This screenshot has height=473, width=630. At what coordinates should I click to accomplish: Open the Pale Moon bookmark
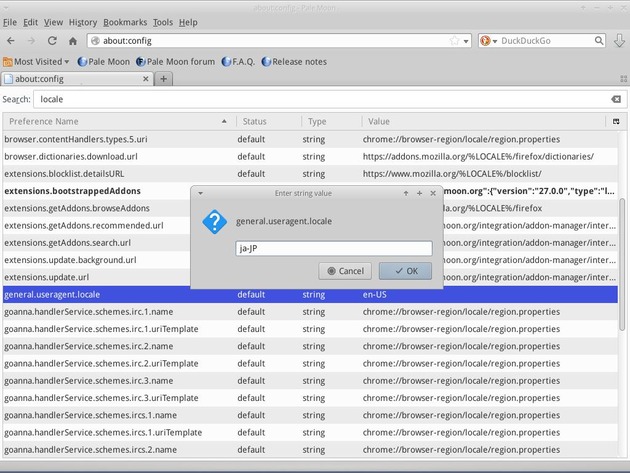tap(104, 61)
